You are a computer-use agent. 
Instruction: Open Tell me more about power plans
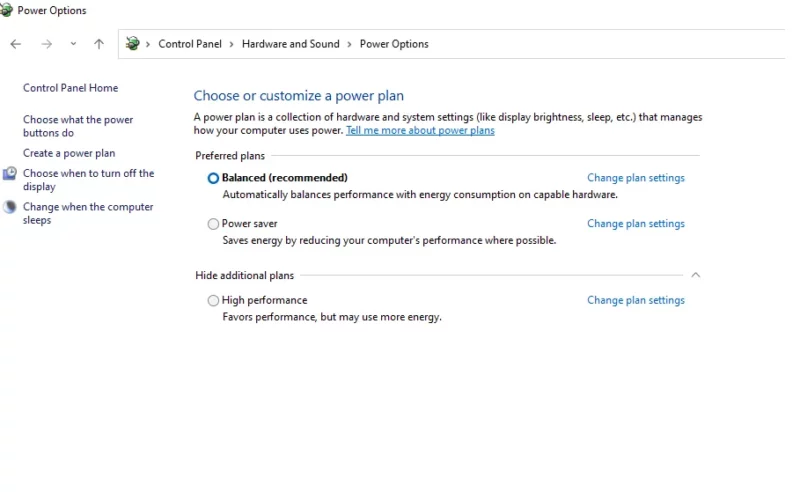[420, 131]
